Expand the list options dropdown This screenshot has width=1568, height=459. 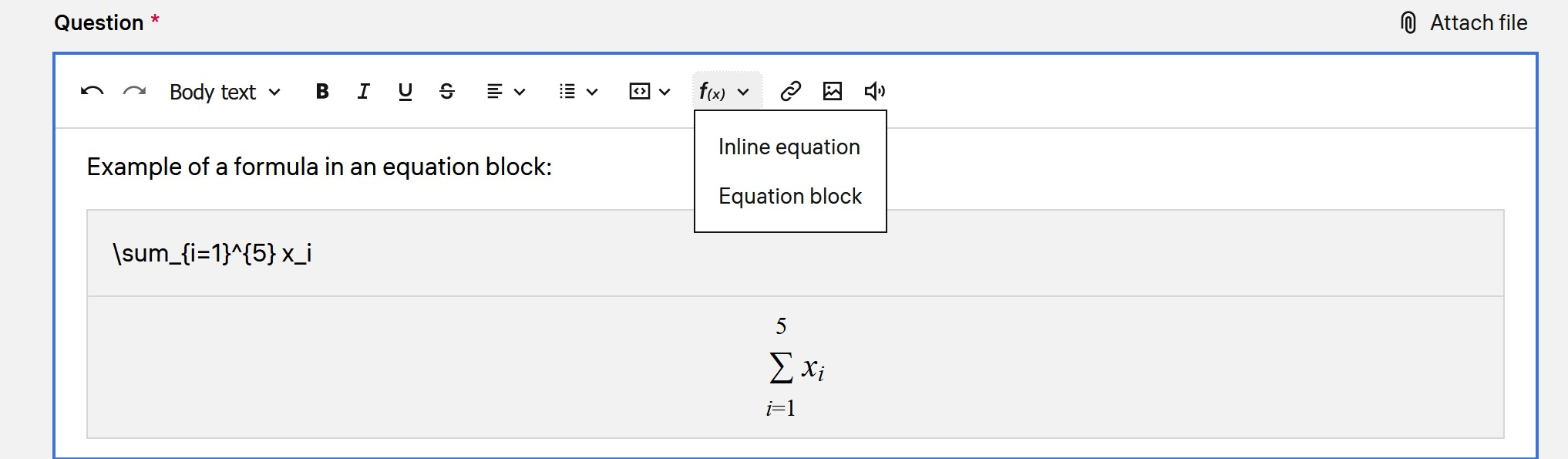point(577,91)
